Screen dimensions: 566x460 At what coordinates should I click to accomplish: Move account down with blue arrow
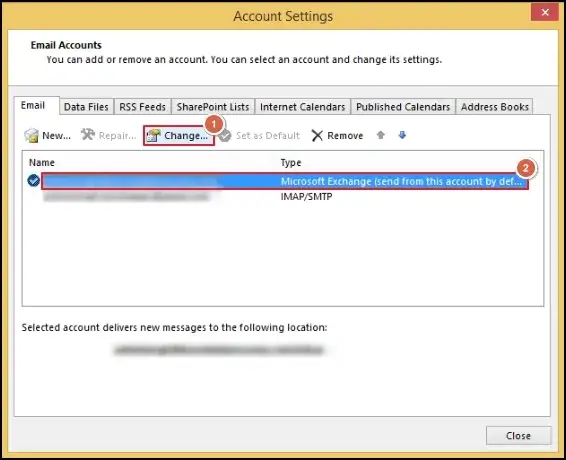coord(402,135)
